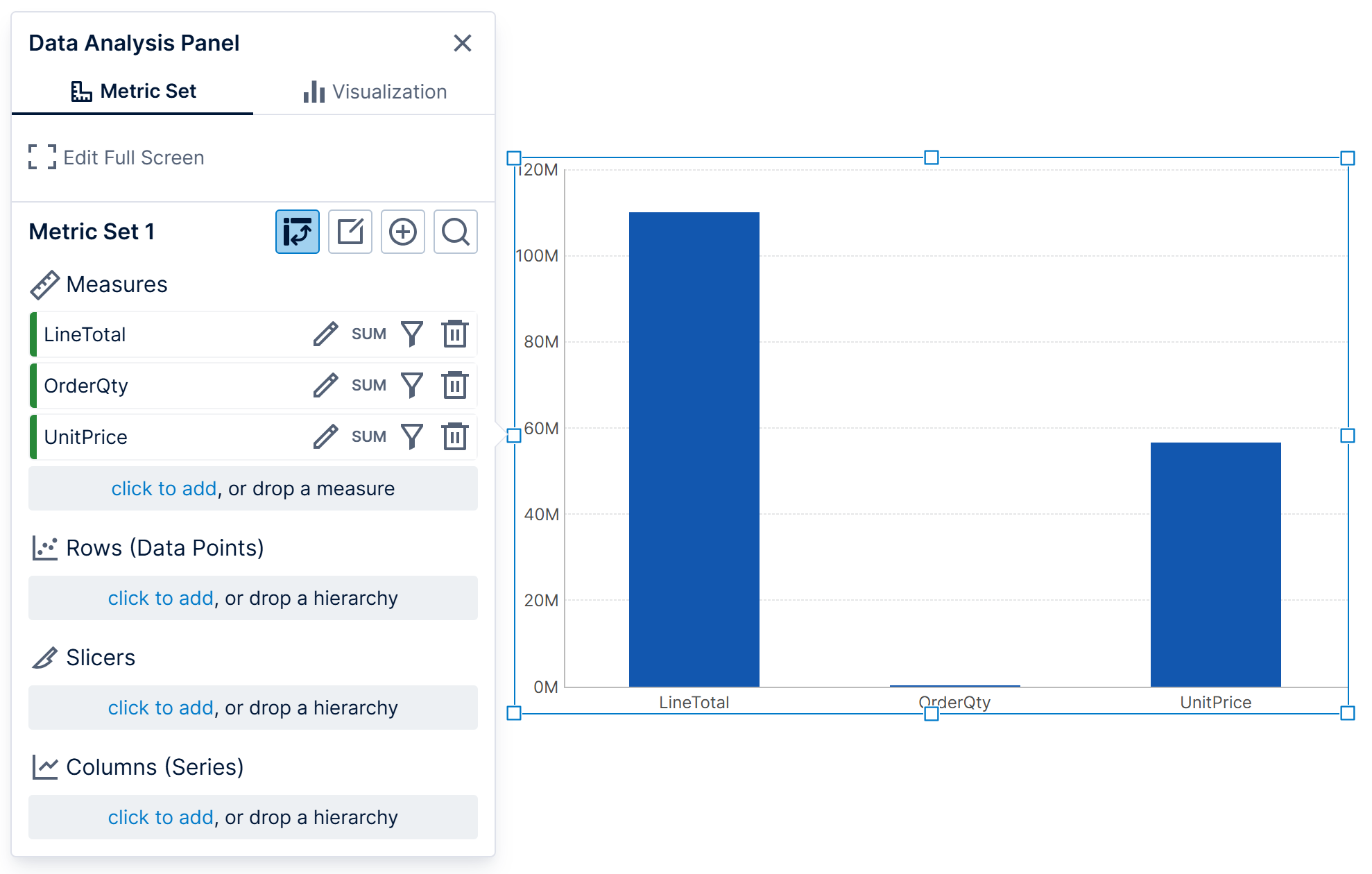Open SUM aggregator for OrderQty
Image resolution: width=1372 pixels, height=874 pixels.
click(x=369, y=386)
